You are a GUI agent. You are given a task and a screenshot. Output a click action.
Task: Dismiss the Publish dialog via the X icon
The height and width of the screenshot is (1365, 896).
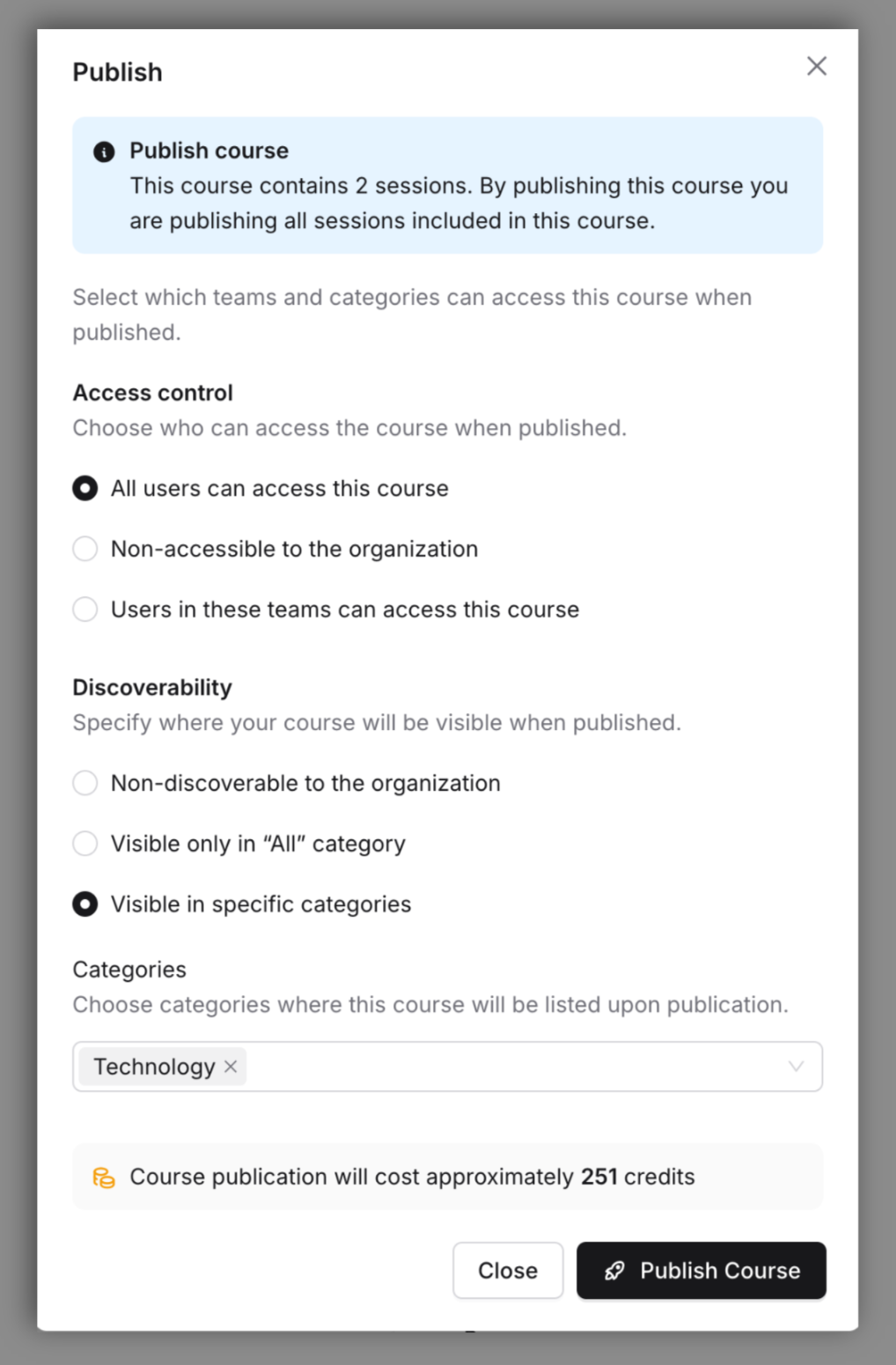pyautogui.click(x=817, y=66)
